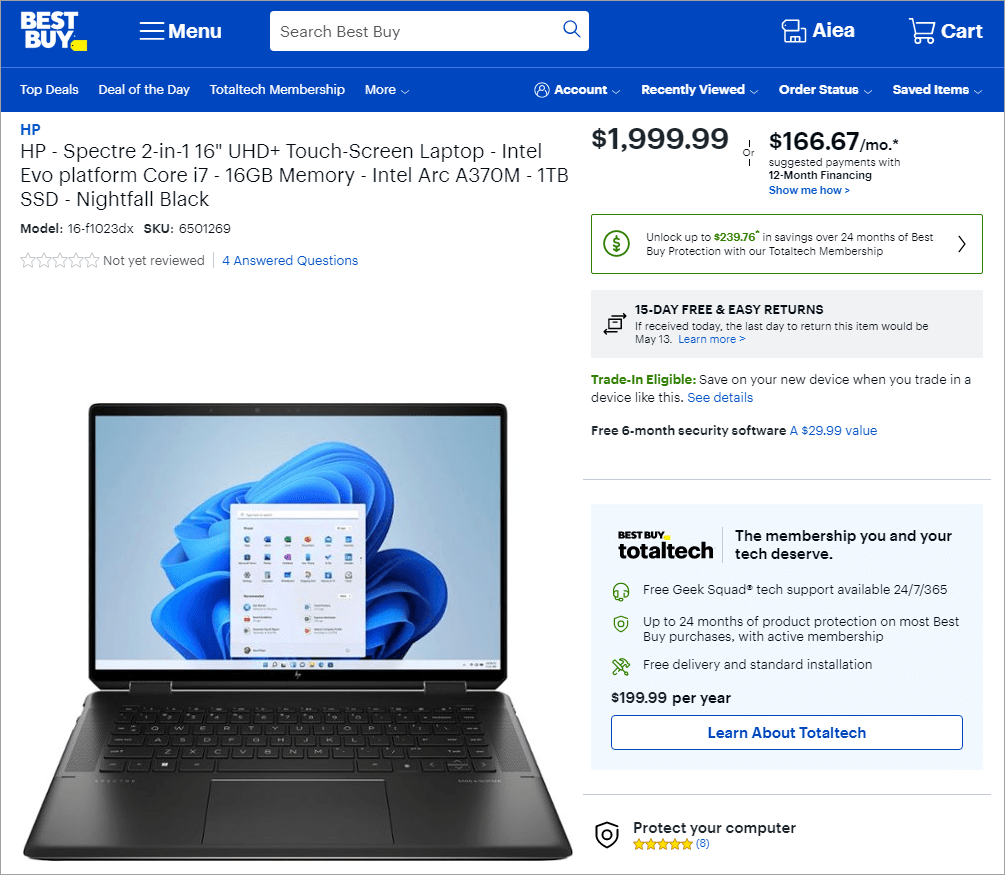Open the hamburger Menu icon
The width and height of the screenshot is (1005, 875).
click(152, 31)
